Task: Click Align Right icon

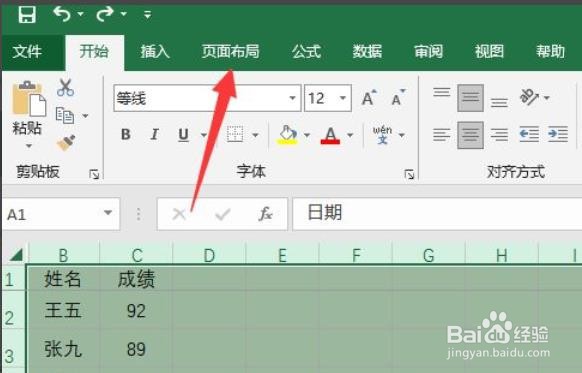Action: (499, 134)
